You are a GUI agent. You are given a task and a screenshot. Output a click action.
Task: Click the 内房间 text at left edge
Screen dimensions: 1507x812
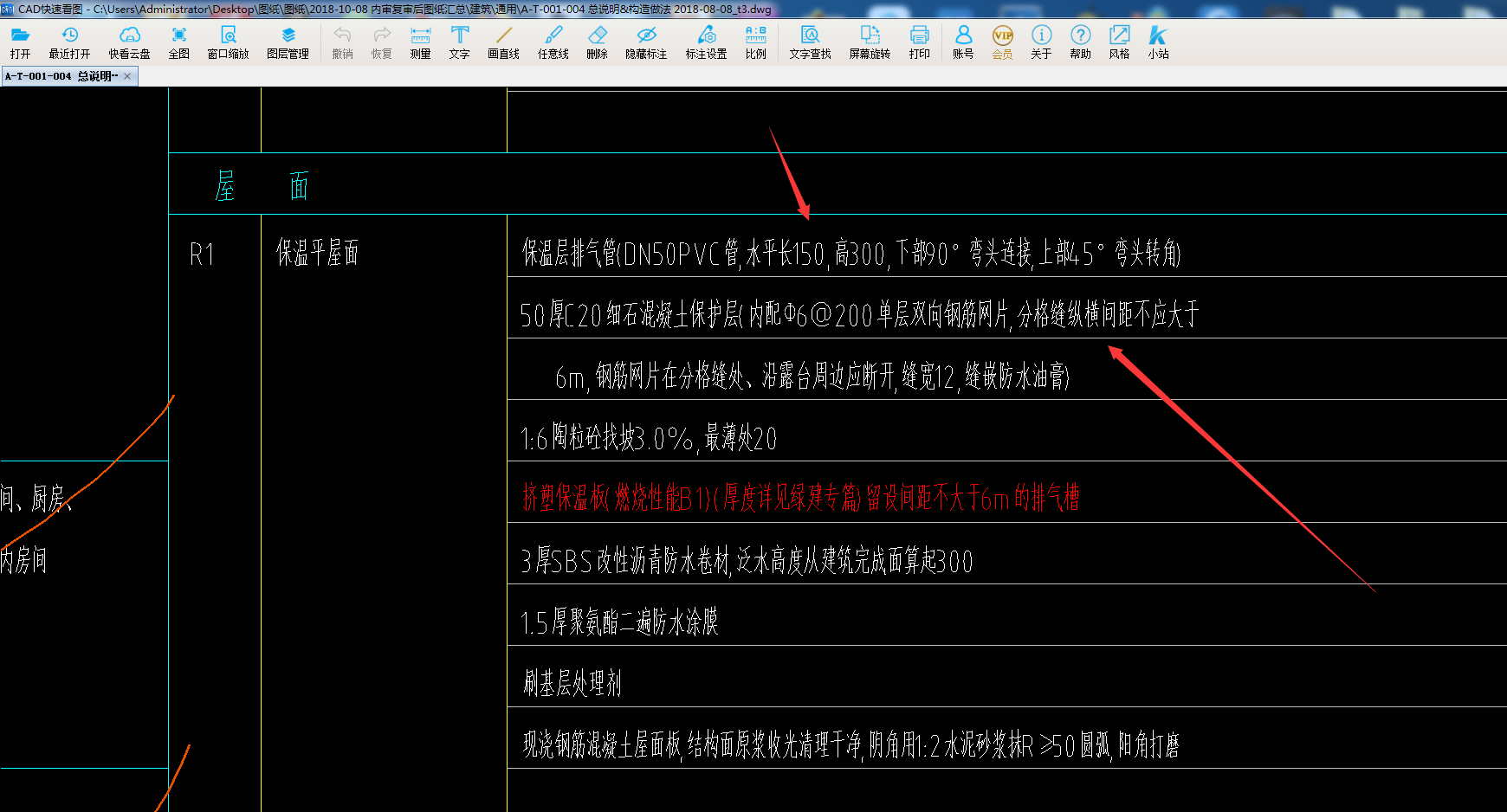[x=23, y=560]
